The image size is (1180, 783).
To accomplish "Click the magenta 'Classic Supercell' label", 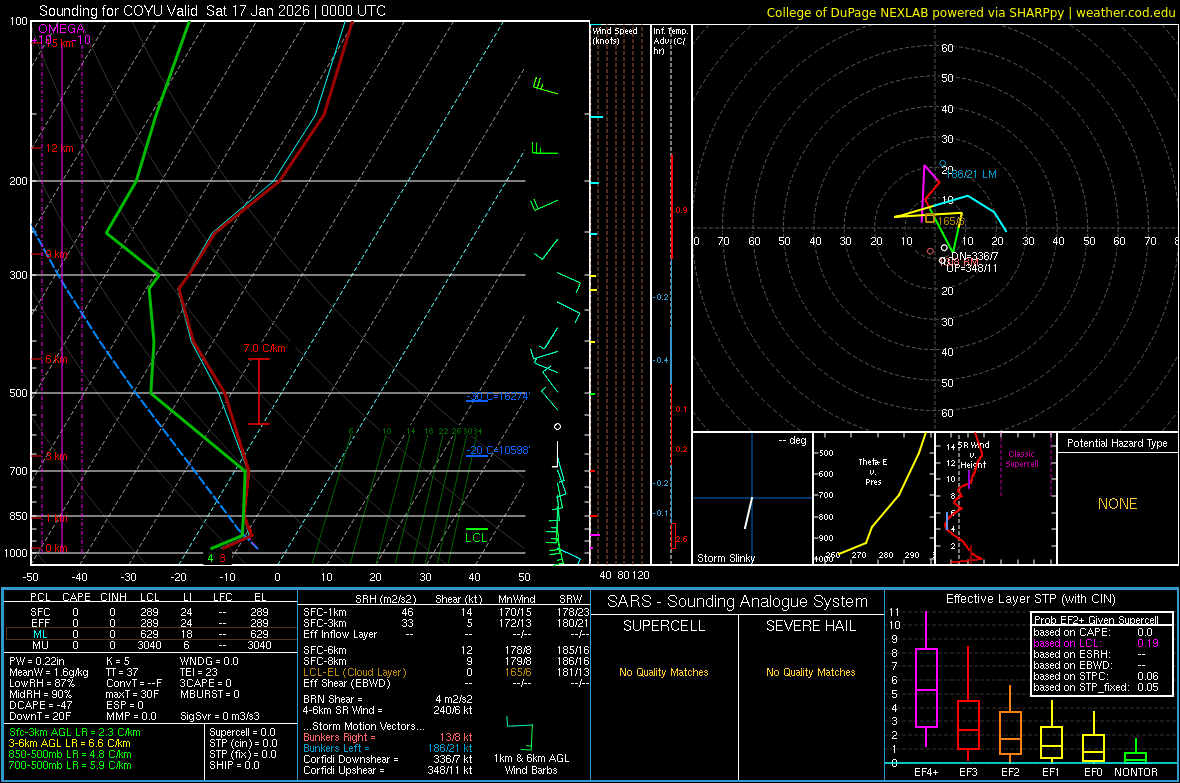I will [1021, 459].
